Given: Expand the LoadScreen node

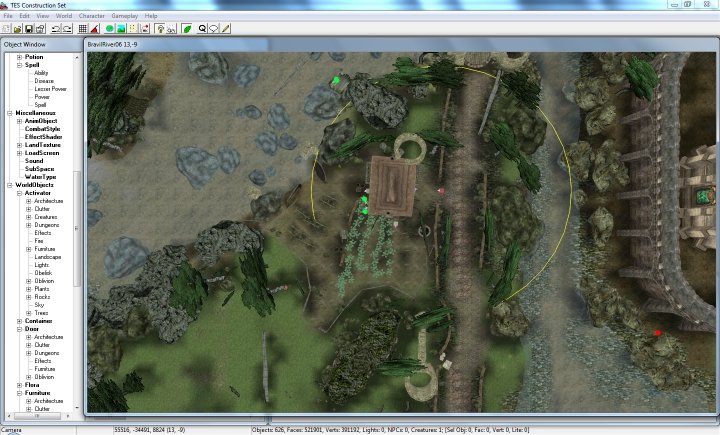Looking at the screenshot, I should point(19,153).
